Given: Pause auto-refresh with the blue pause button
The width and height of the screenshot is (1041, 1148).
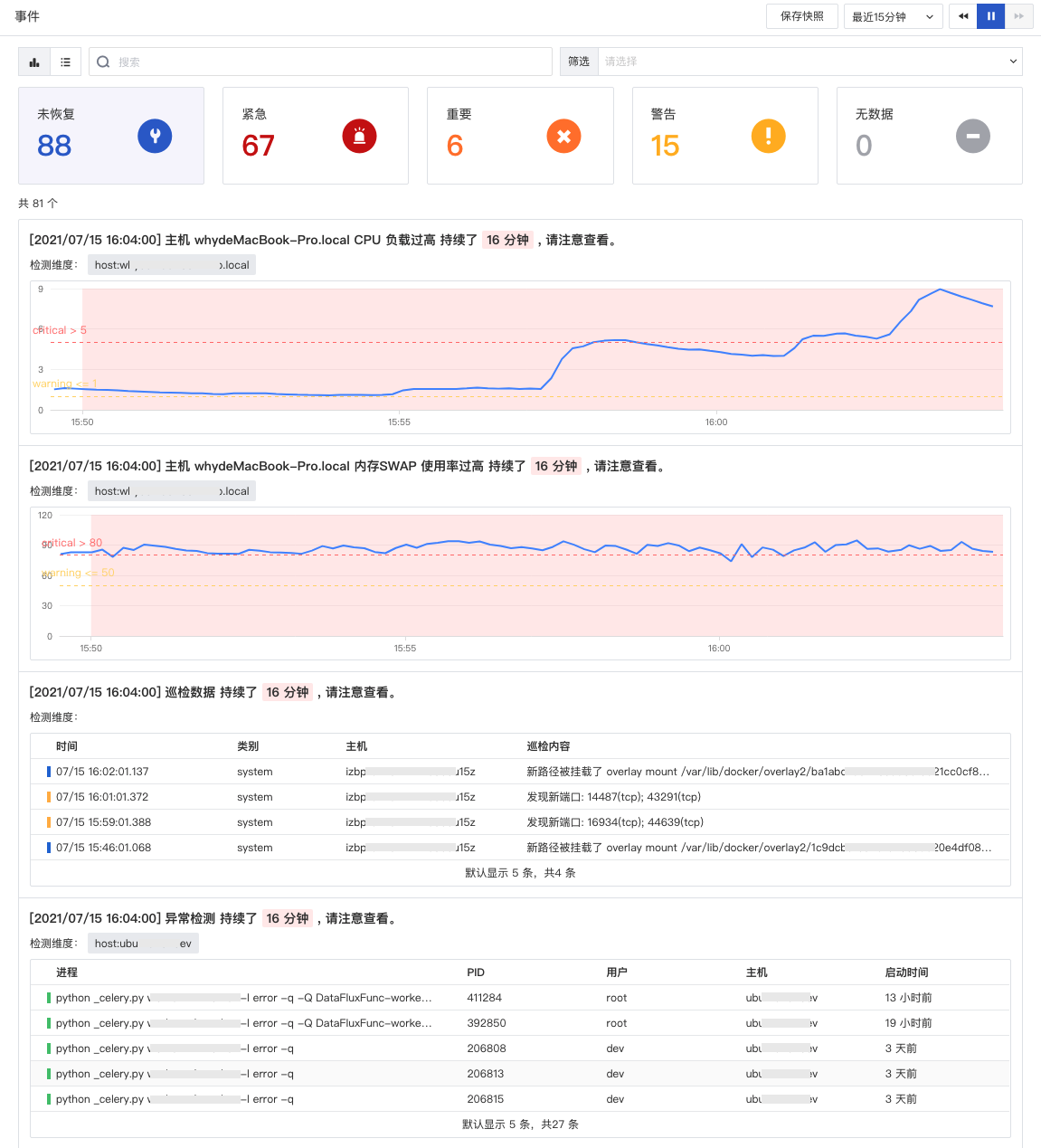Looking at the screenshot, I should pyautogui.click(x=990, y=16).
